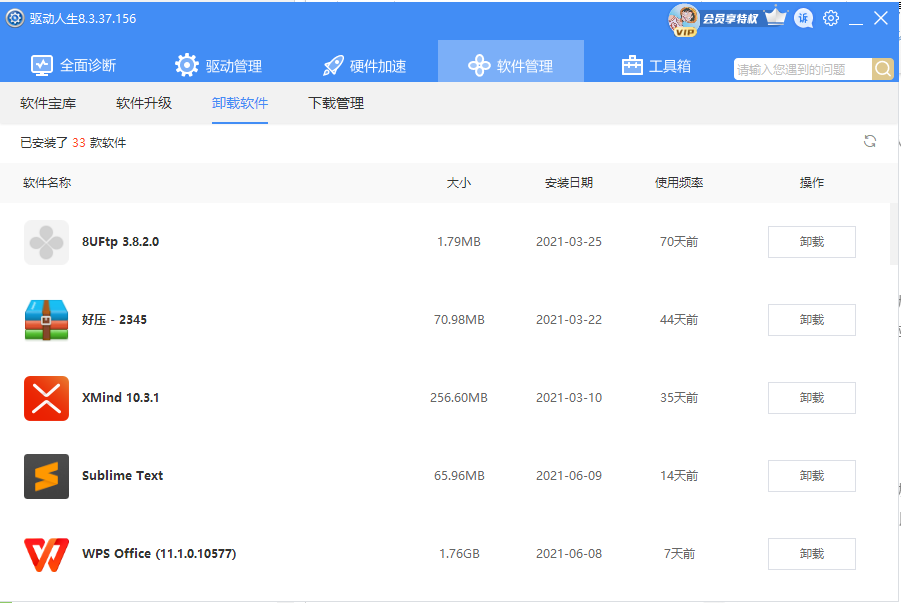Screen dimensions: 901x603
Task: Uninstall Sublime Text with 卸载 button
Action: 811,476
